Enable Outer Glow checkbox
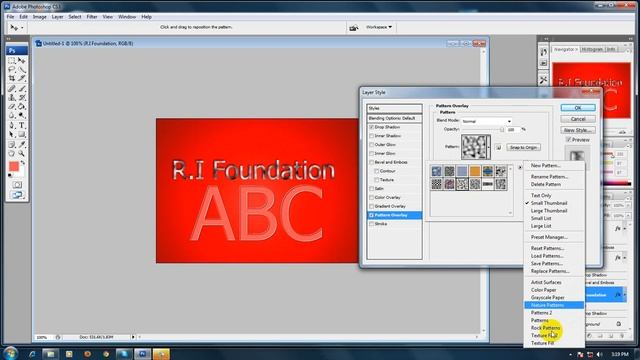 point(371,145)
